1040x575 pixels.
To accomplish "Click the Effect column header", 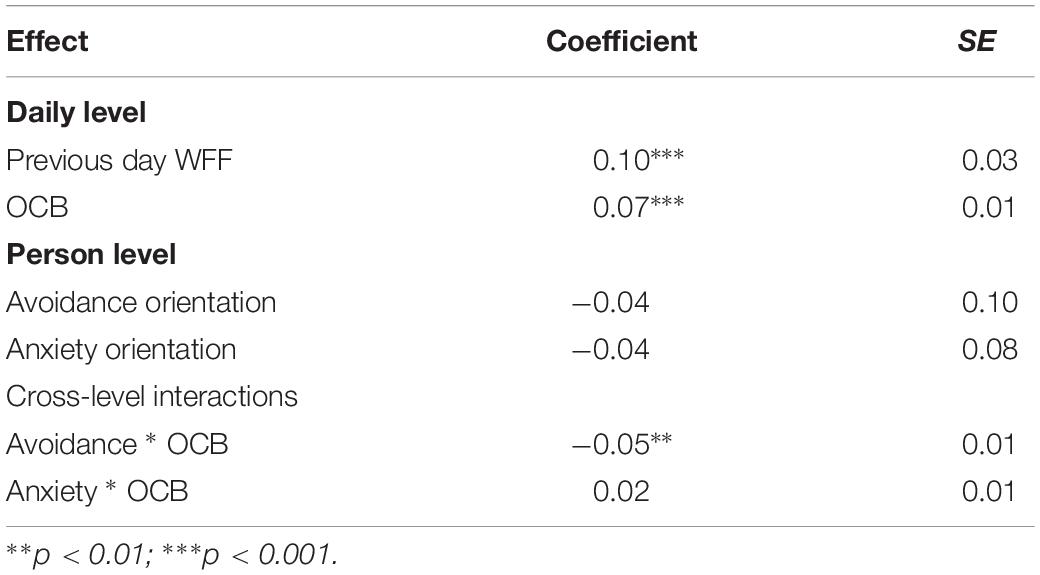I will [47, 41].
